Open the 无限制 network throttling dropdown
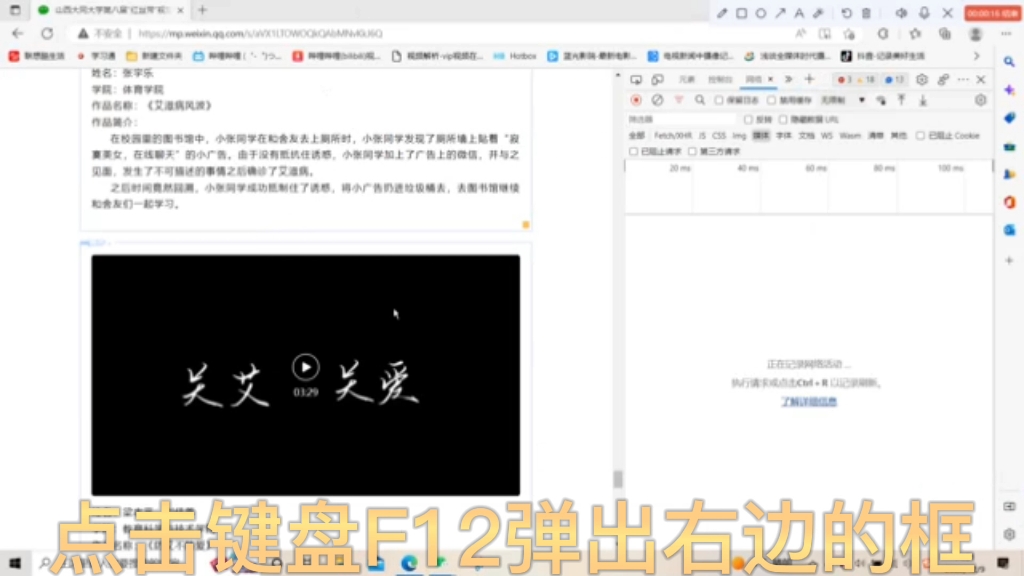The width and height of the screenshot is (1024, 576). click(840, 98)
